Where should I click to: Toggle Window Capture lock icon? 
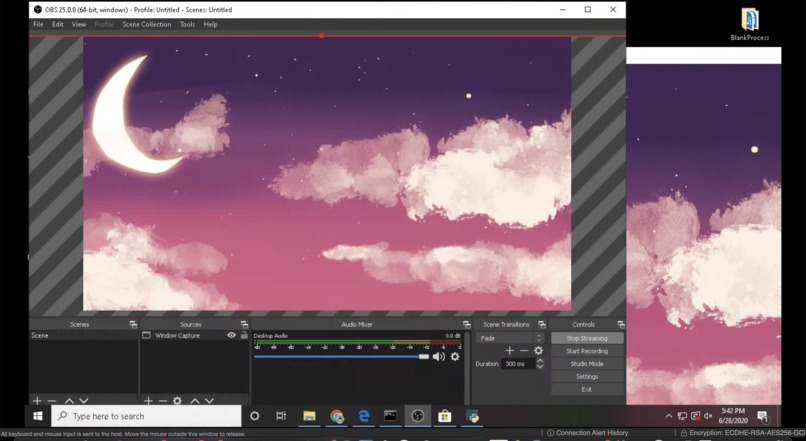(x=244, y=335)
